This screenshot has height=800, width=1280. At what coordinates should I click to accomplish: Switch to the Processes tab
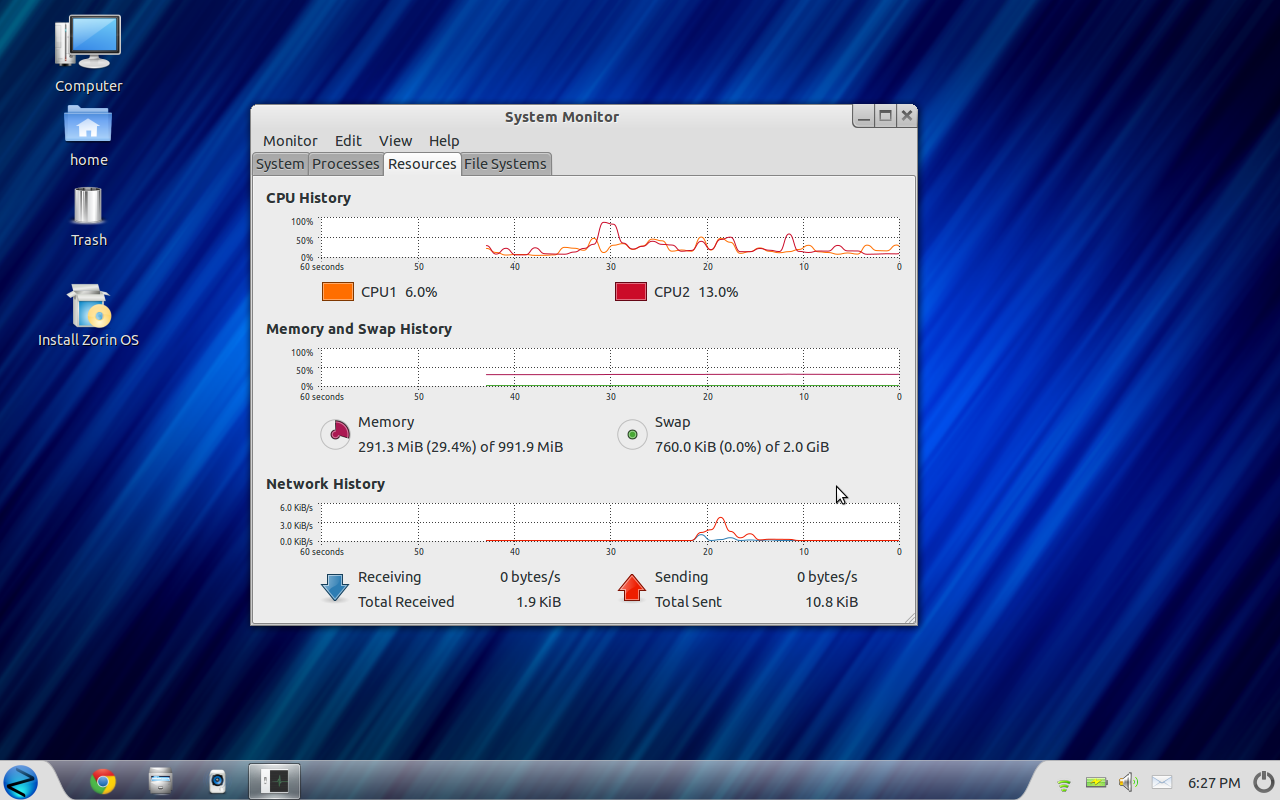(345, 163)
